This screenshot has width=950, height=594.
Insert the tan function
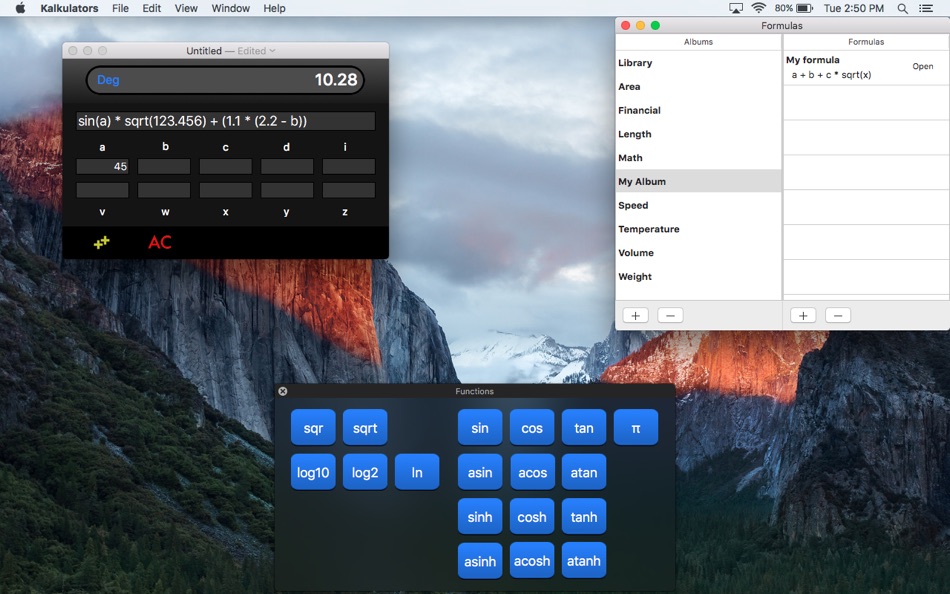coord(584,428)
